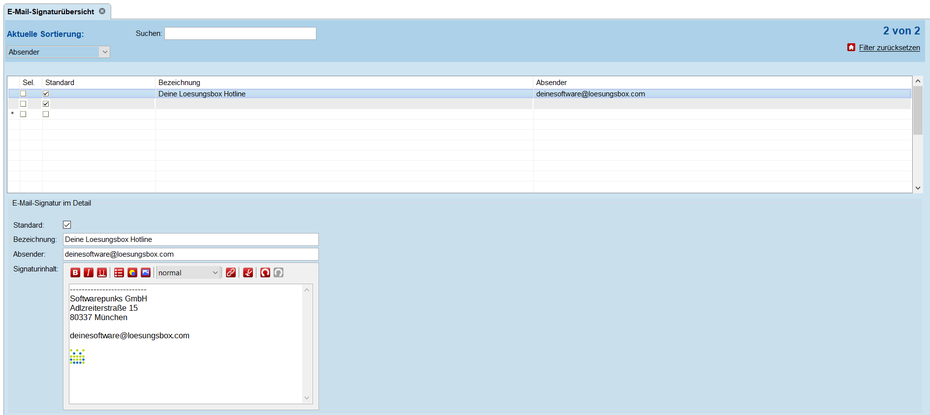Open the Absender sorting dropdown
The width and height of the screenshot is (930, 415).
click(58, 52)
